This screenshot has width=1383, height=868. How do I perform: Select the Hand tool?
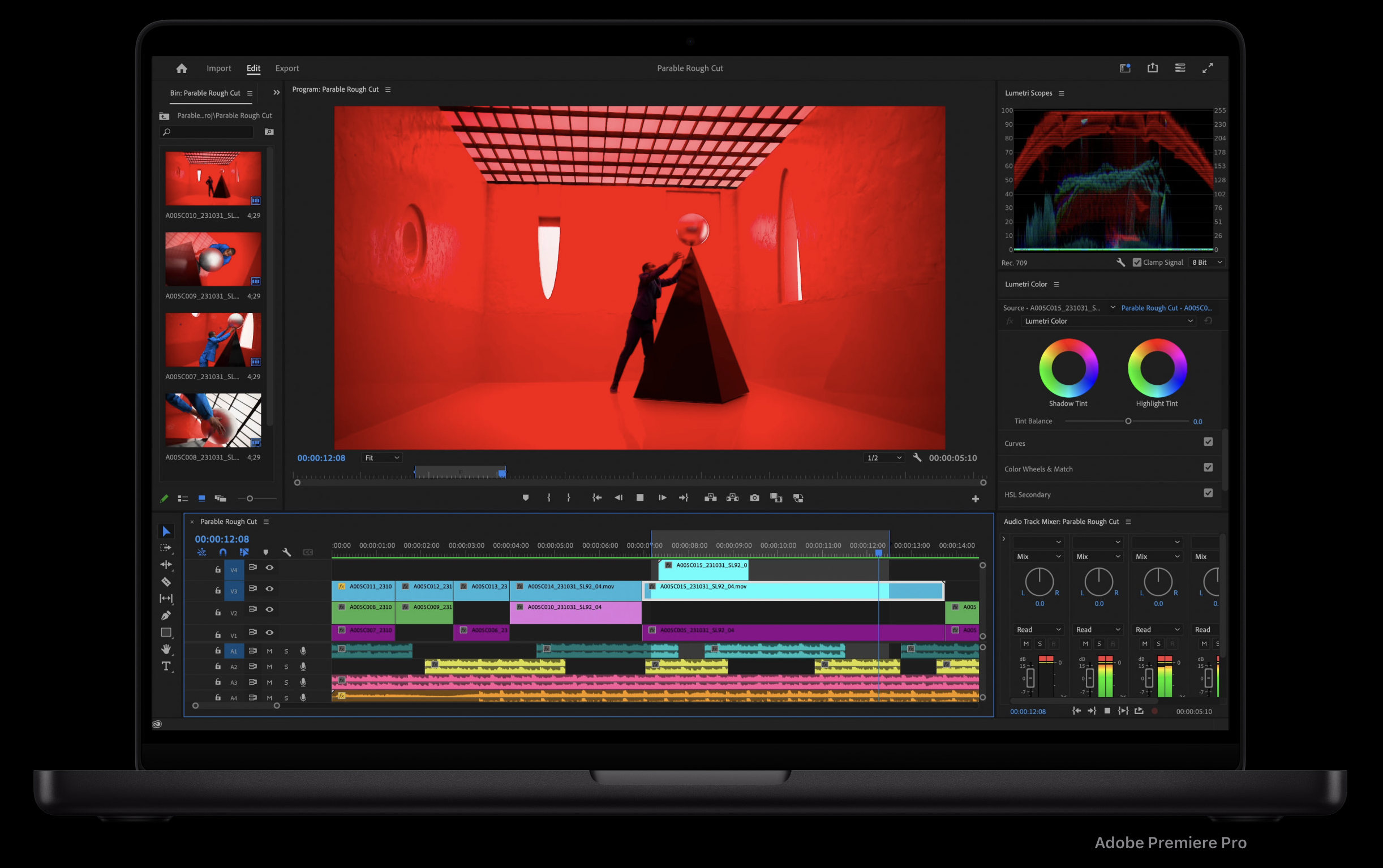click(x=166, y=649)
